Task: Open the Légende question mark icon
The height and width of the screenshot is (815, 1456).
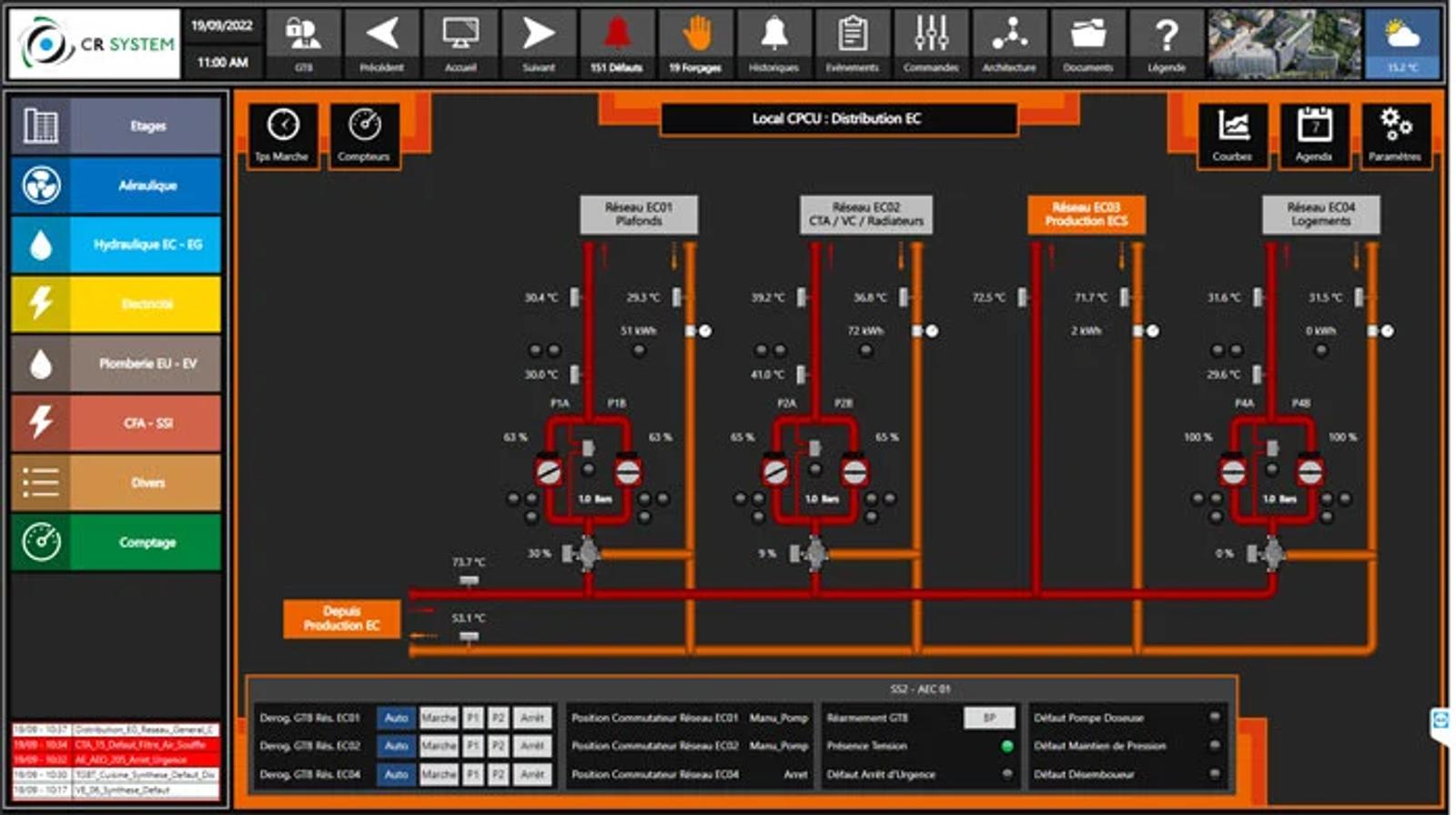Action: pos(1167,43)
